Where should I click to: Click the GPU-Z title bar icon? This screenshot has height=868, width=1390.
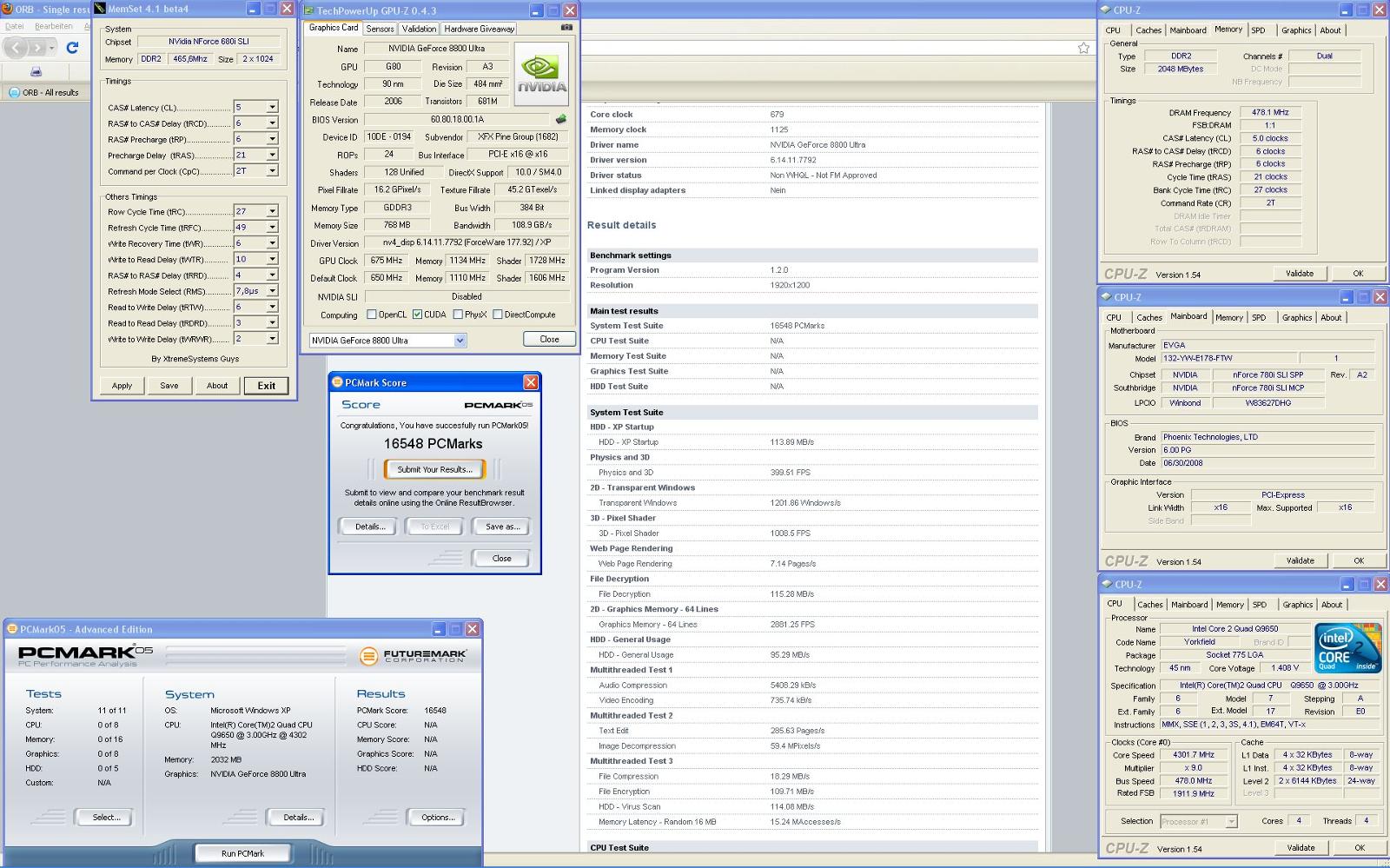point(308,10)
